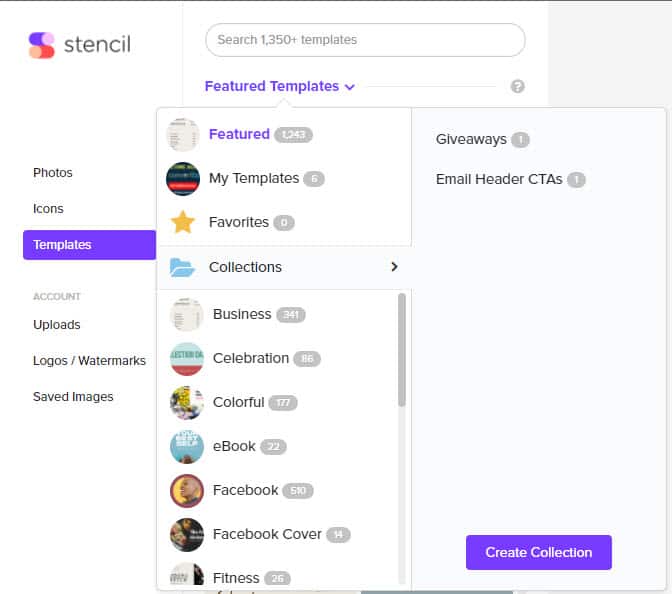Focus the Search templates field
The width and height of the screenshot is (672, 594).
365,40
